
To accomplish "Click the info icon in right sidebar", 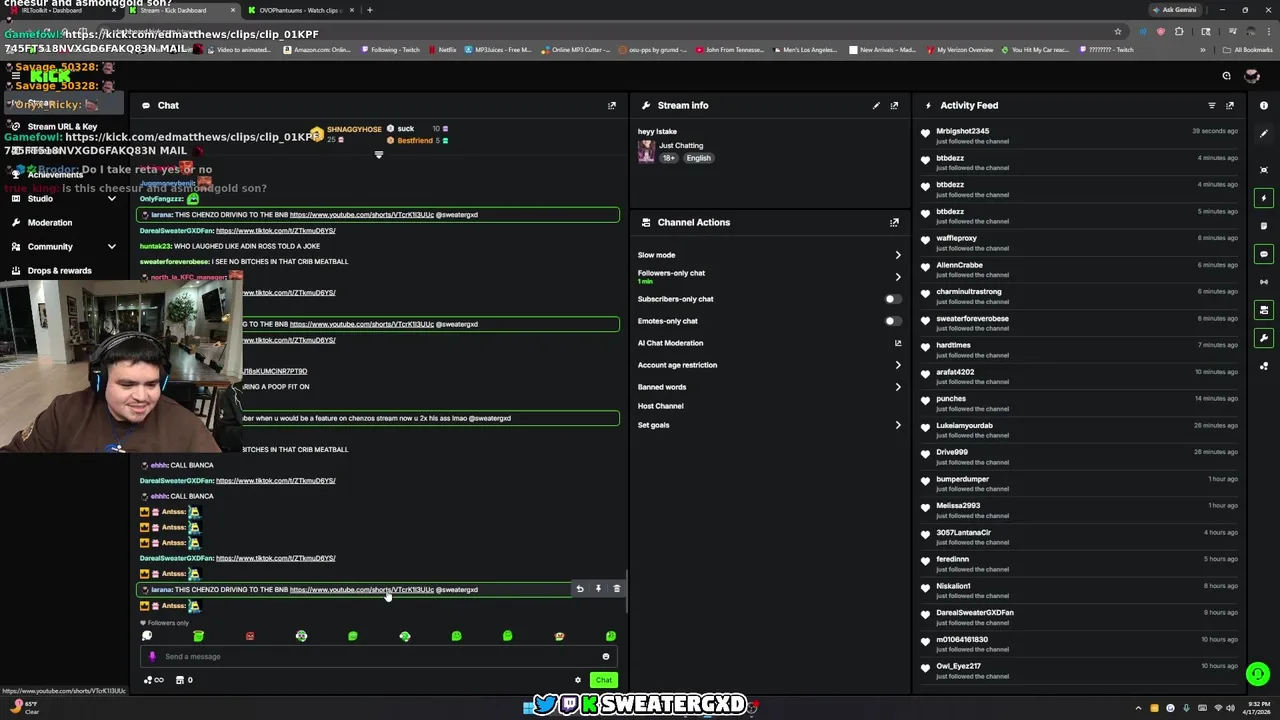I will [x=1264, y=105].
